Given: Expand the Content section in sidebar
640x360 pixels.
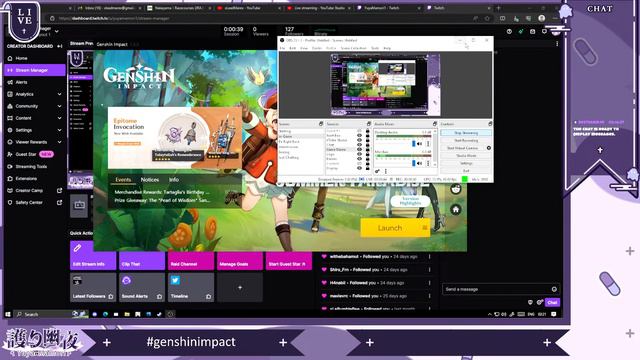Looking at the screenshot, I should click(60, 118).
